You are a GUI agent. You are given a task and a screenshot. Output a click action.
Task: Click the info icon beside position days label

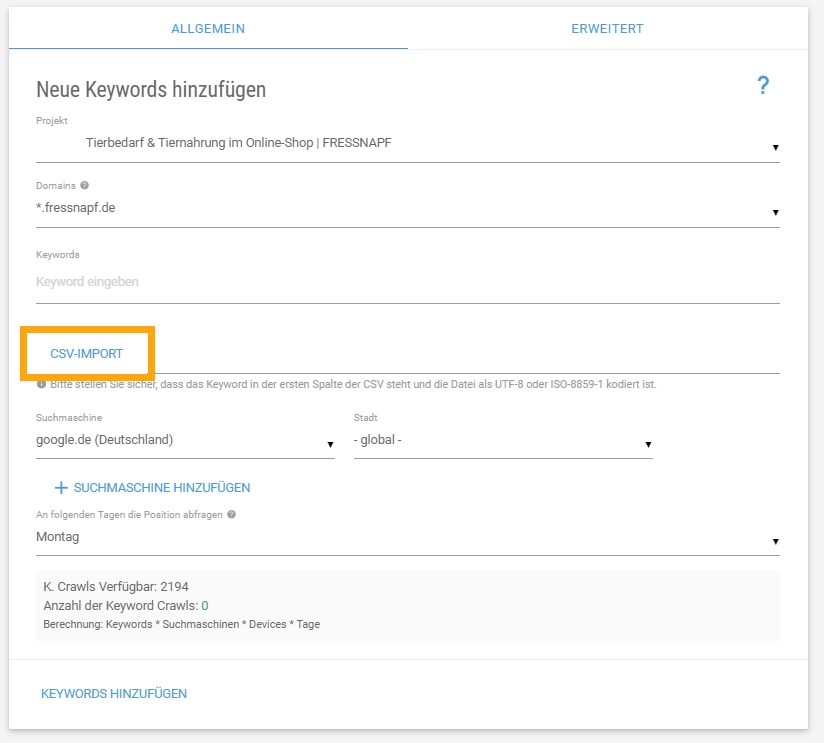(231, 514)
